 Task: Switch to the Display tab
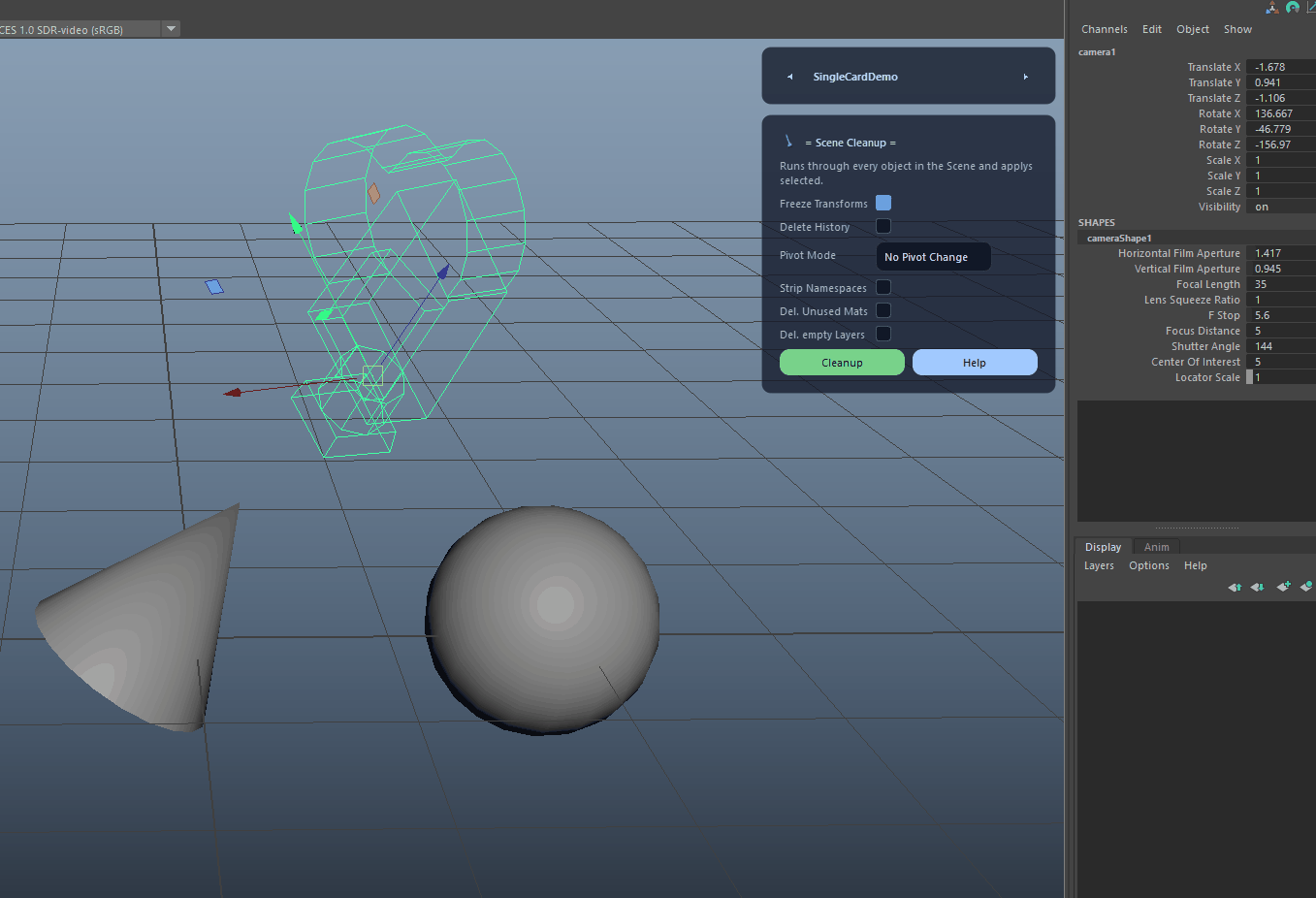point(1103,547)
